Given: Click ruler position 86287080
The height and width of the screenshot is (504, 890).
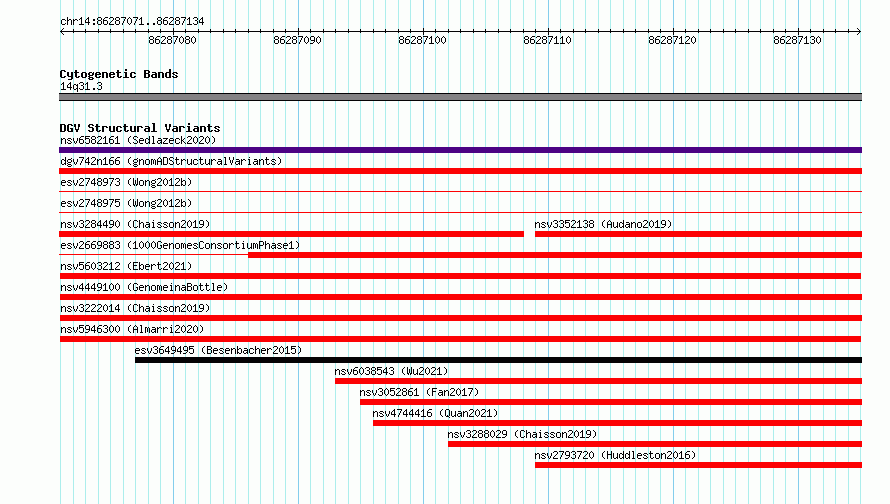Looking at the screenshot, I should (173, 40).
